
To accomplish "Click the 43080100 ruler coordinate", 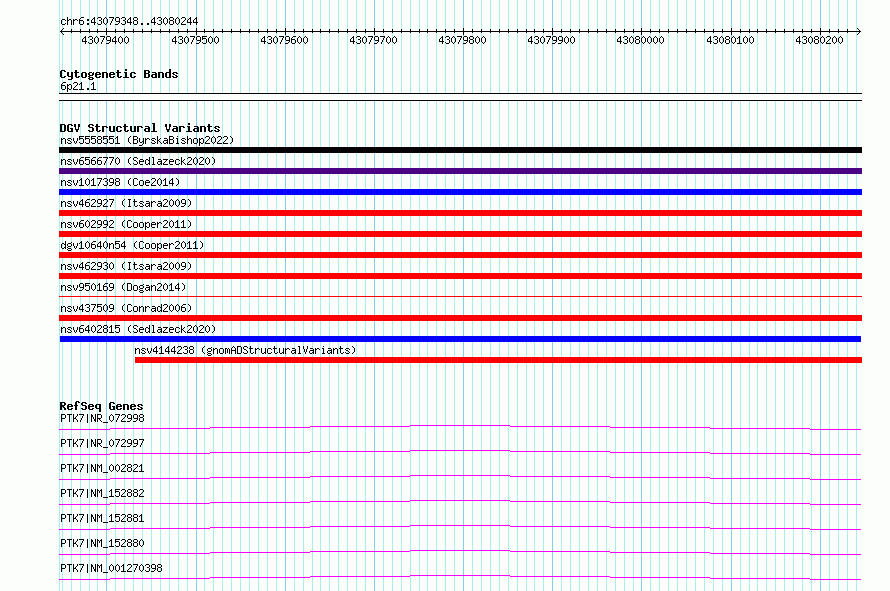I will [730, 40].
